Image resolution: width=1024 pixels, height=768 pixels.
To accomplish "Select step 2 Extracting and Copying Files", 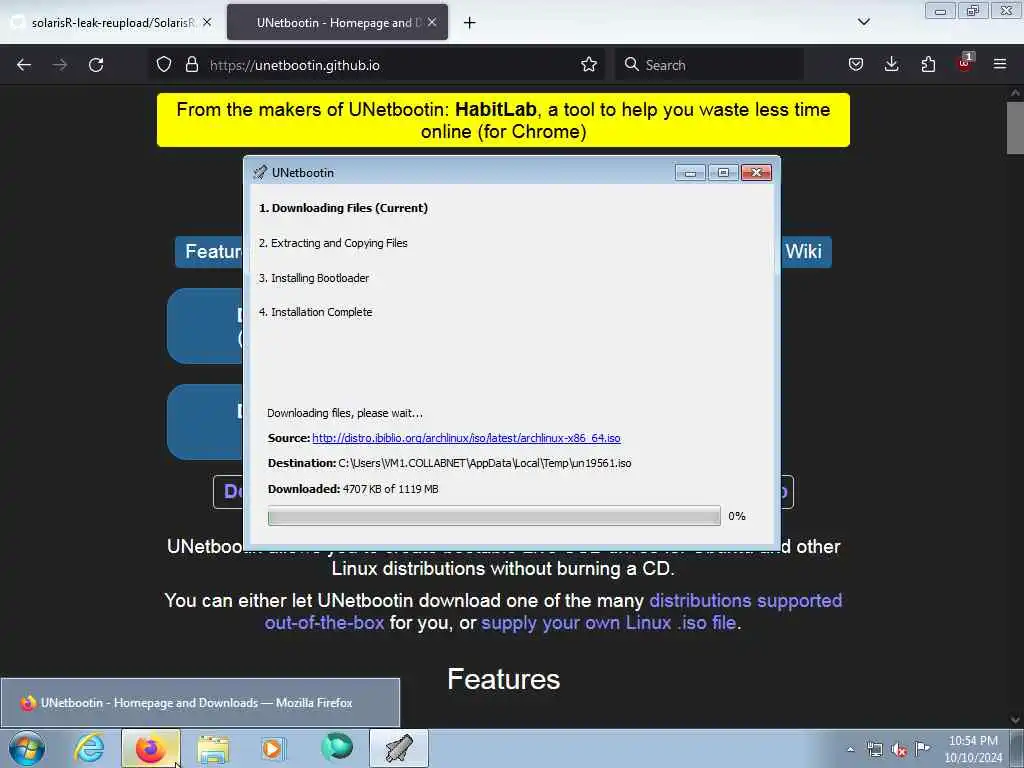I will pos(333,243).
